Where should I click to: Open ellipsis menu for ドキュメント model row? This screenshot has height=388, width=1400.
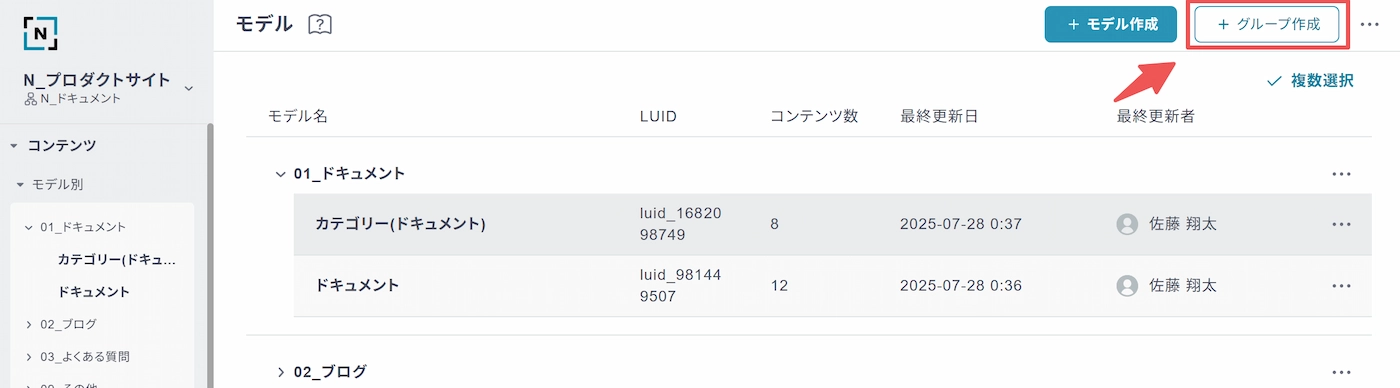coord(1342,286)
